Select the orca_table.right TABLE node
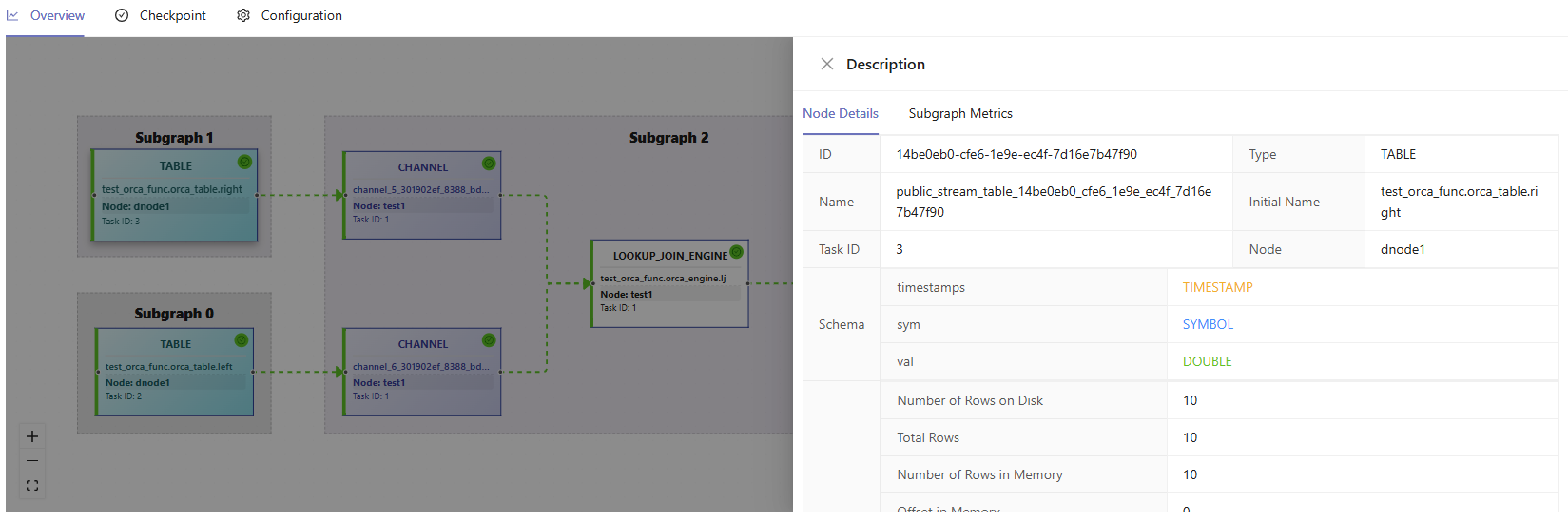Image resolution: width=1568 pixels, height=521 pixels. (x=175, y=196)
